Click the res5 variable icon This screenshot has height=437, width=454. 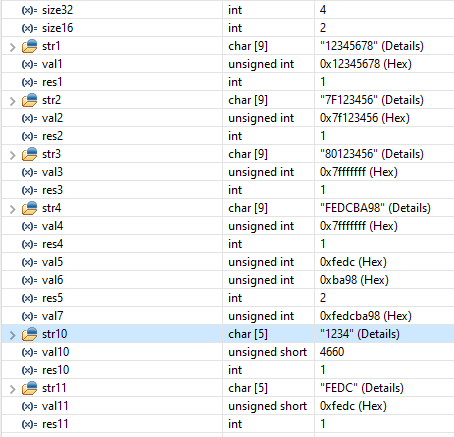point(29,298)
